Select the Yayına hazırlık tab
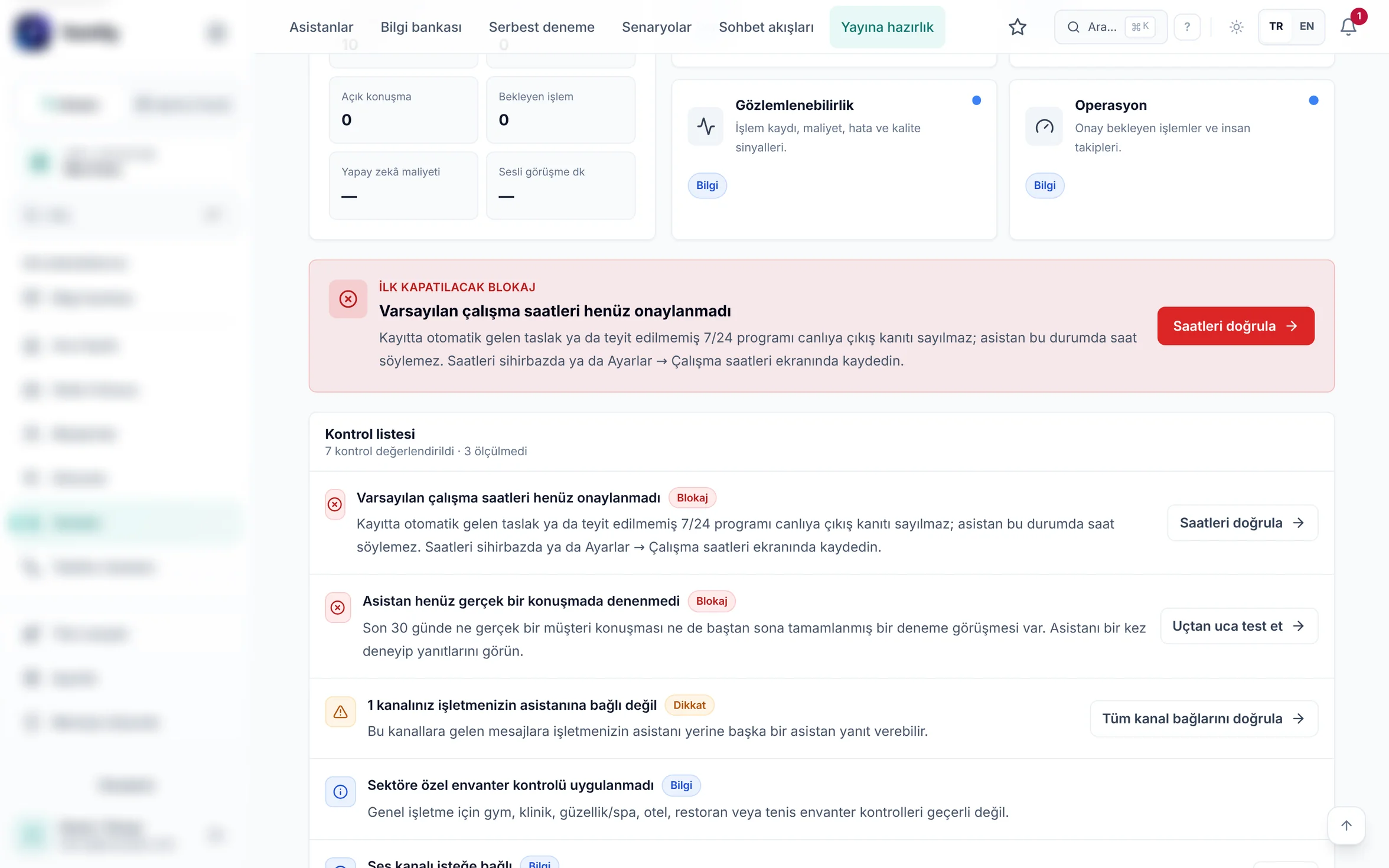The width and height of the screenshot is (1389, 868). click(887, 27)
